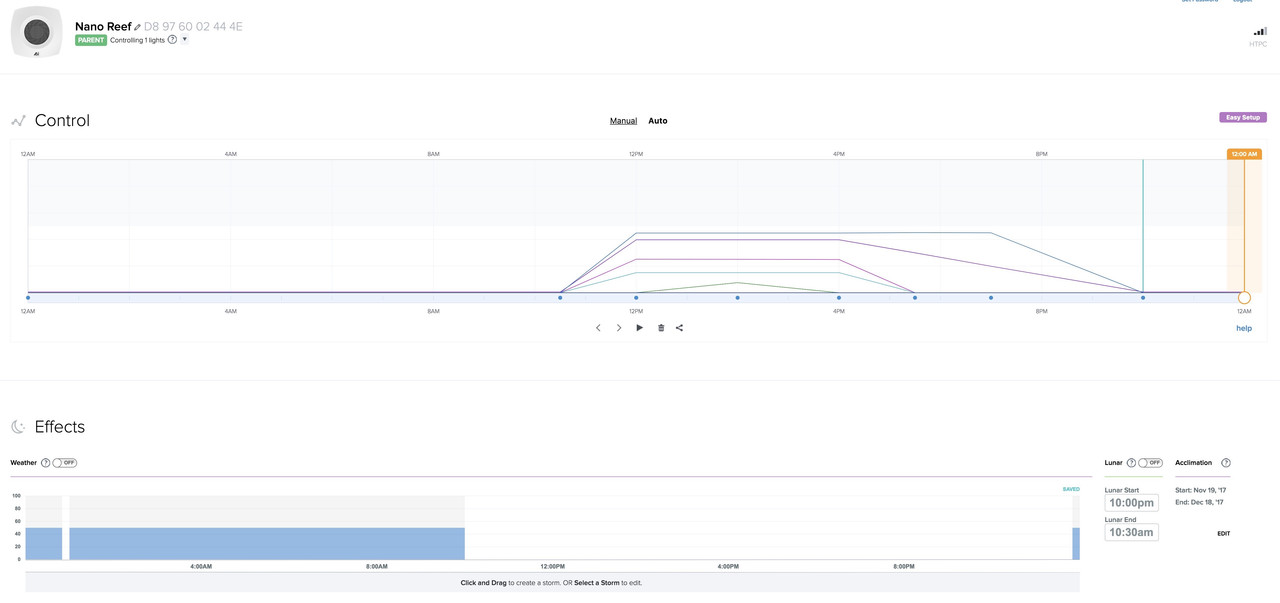Edit the Lunar Start time field
Screen dimensions: 1280x603
1132,503
